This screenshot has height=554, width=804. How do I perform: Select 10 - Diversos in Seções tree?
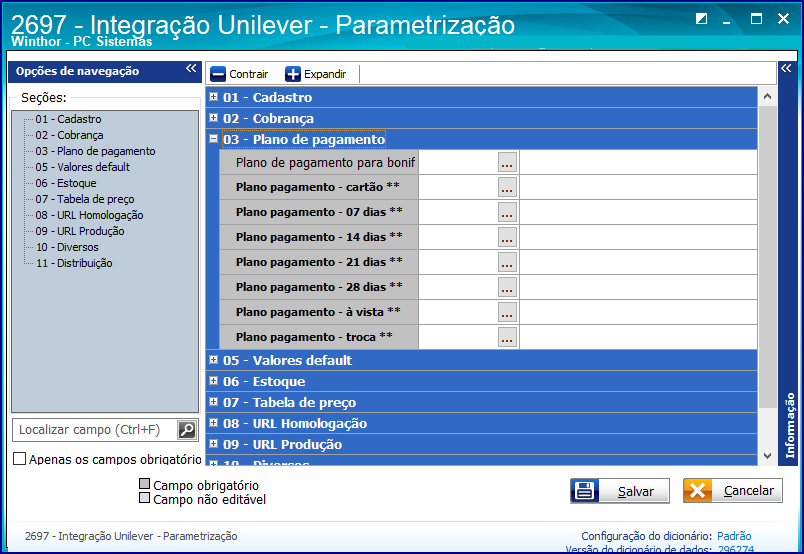(67, 247)
